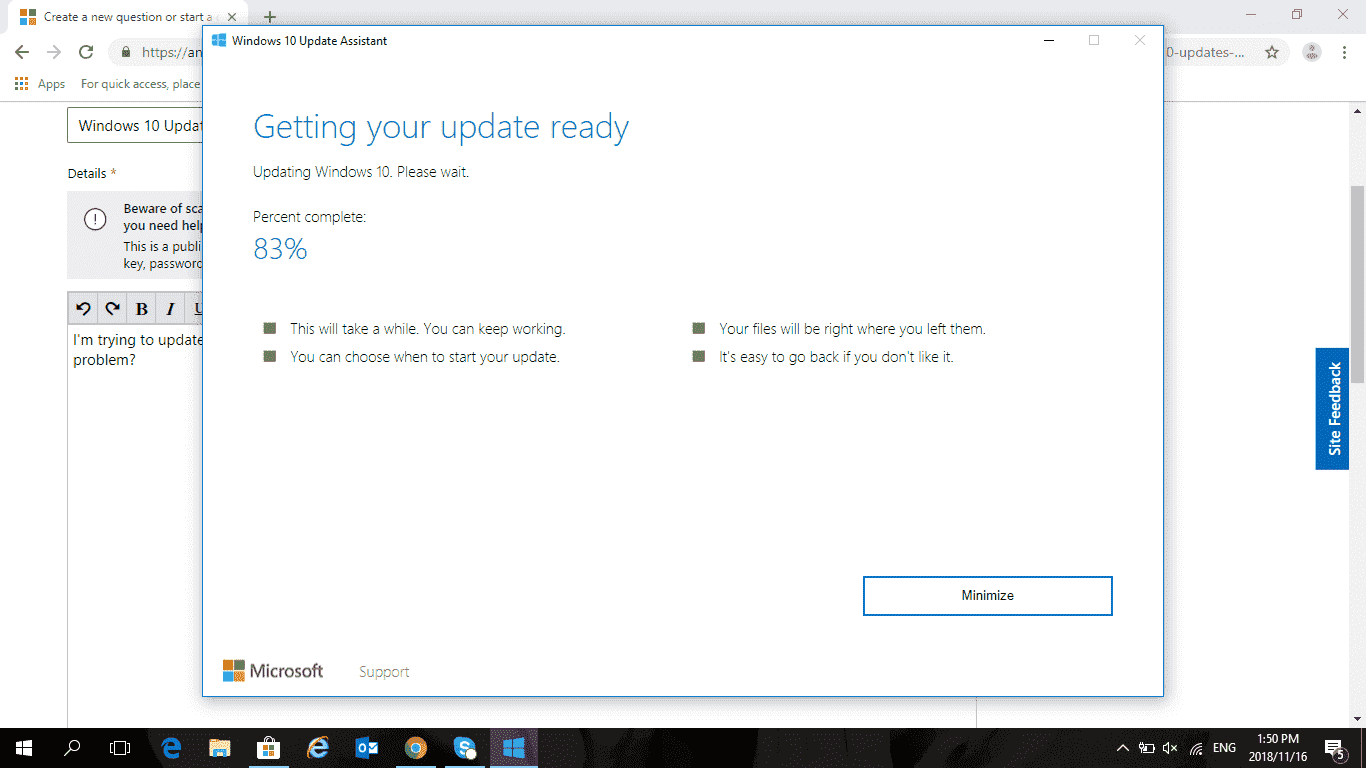Viewport: 1366px width, 768px height.
Task: Minimize the Chrome browser window
Action: [x=1251, y=14]
